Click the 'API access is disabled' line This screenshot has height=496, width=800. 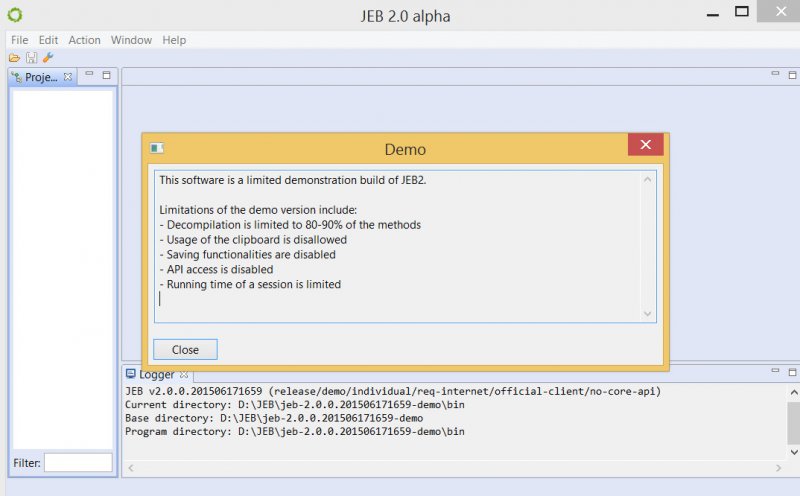point(216,269)
